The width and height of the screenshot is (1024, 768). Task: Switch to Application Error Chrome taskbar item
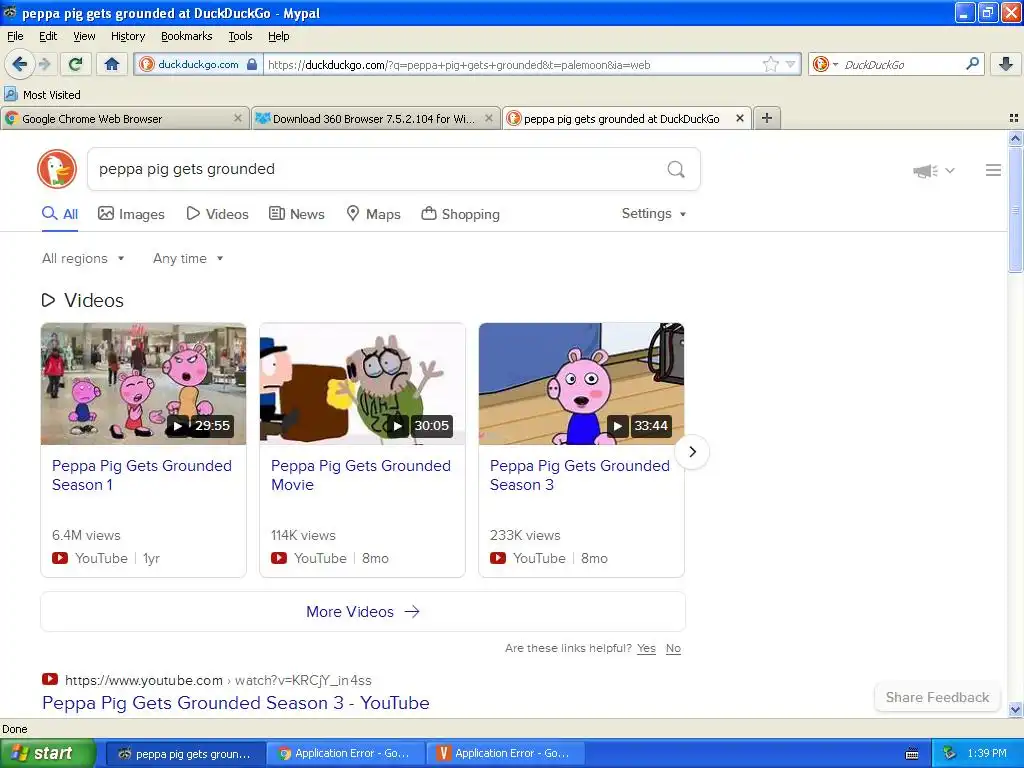click(346, 754)
